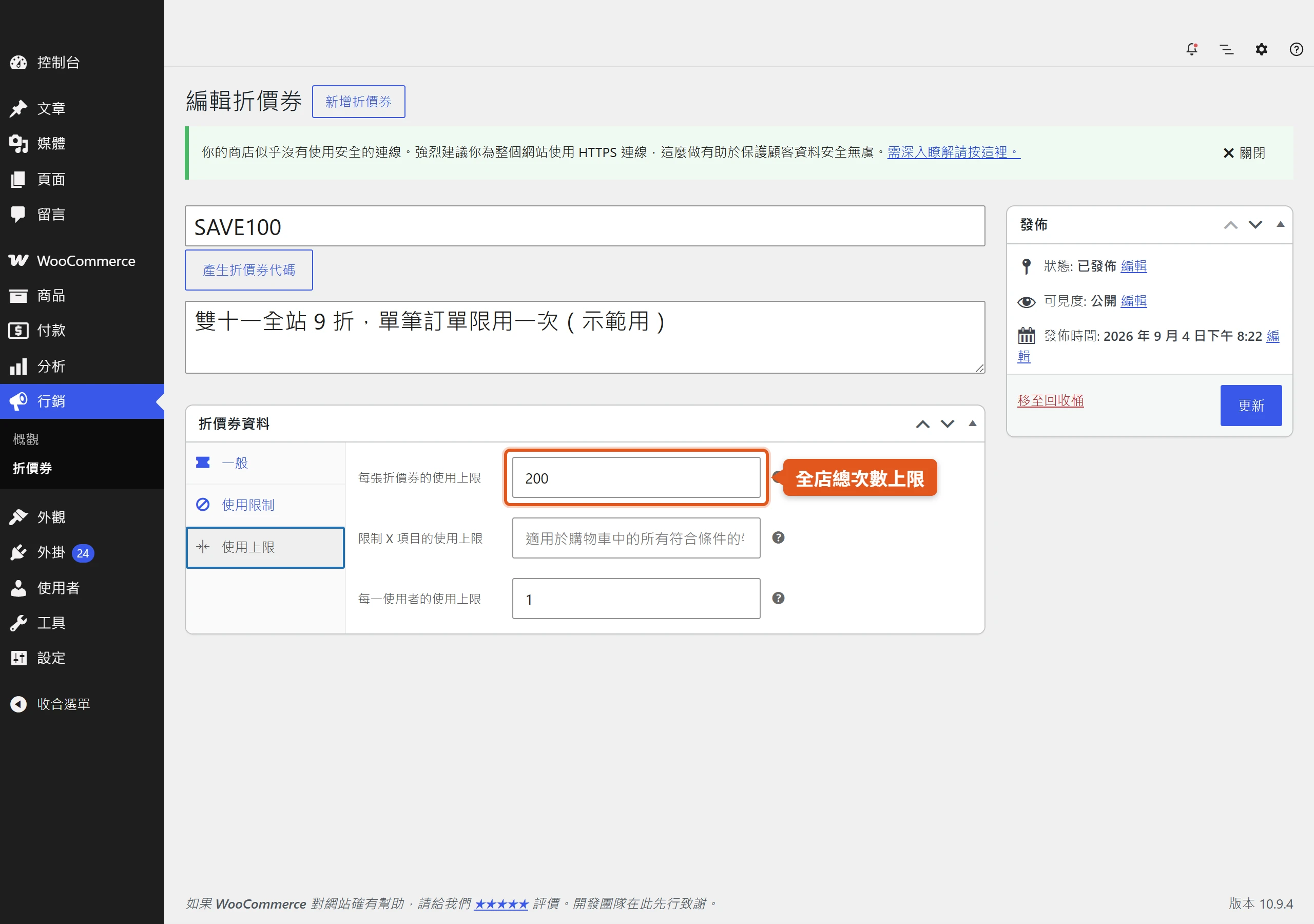Click the 每一使用者的使用上限 field

point(636,599)
